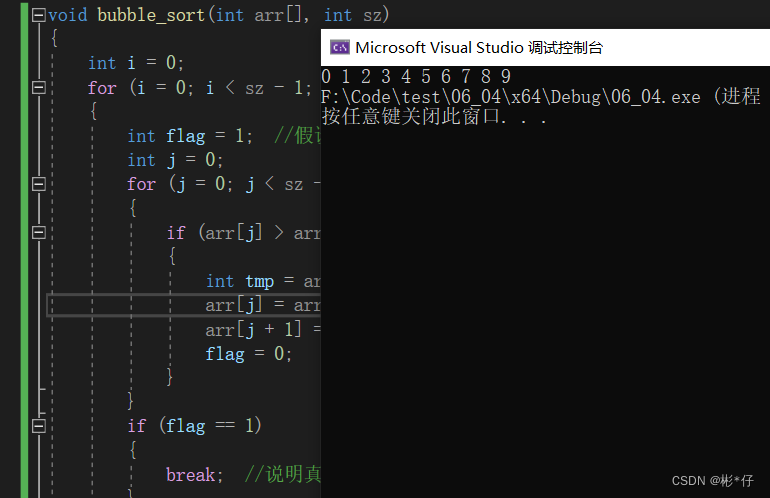Collapse the if (arr[j] > ...) block
Screen dimensions: 770x498
[39, 232]
